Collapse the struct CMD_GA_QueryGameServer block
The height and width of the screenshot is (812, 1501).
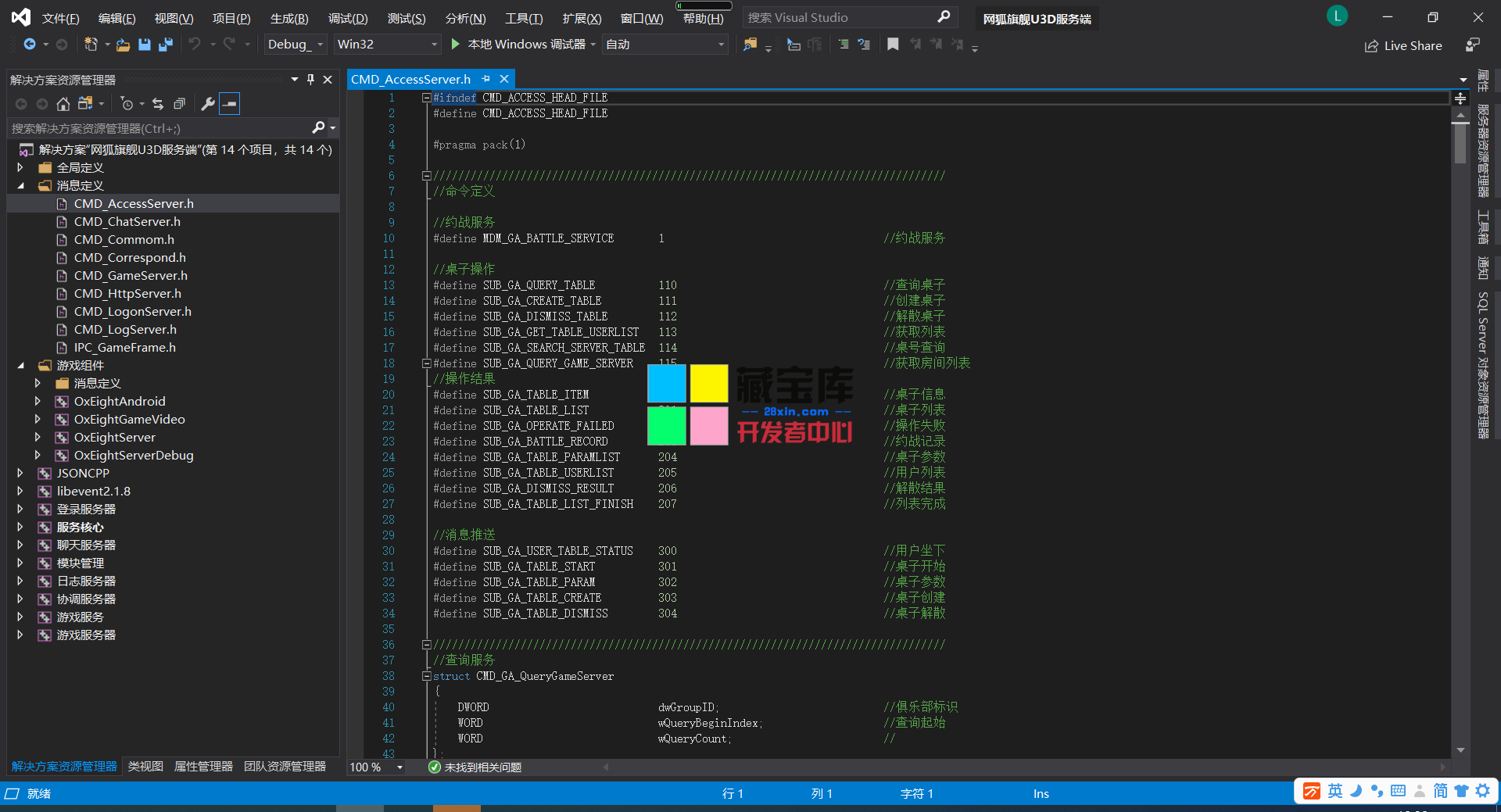tap(426, 676)
